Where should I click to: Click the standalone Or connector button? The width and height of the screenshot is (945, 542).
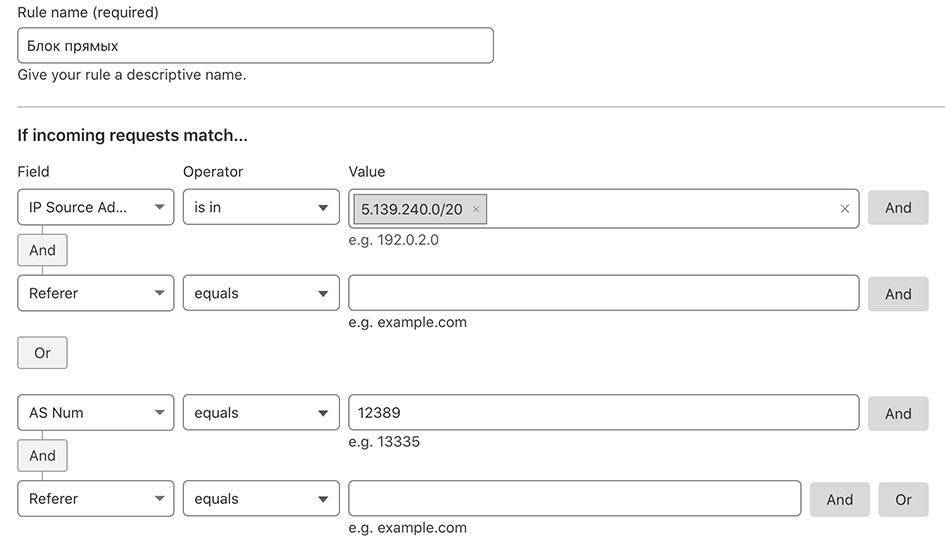click(42, 353)
